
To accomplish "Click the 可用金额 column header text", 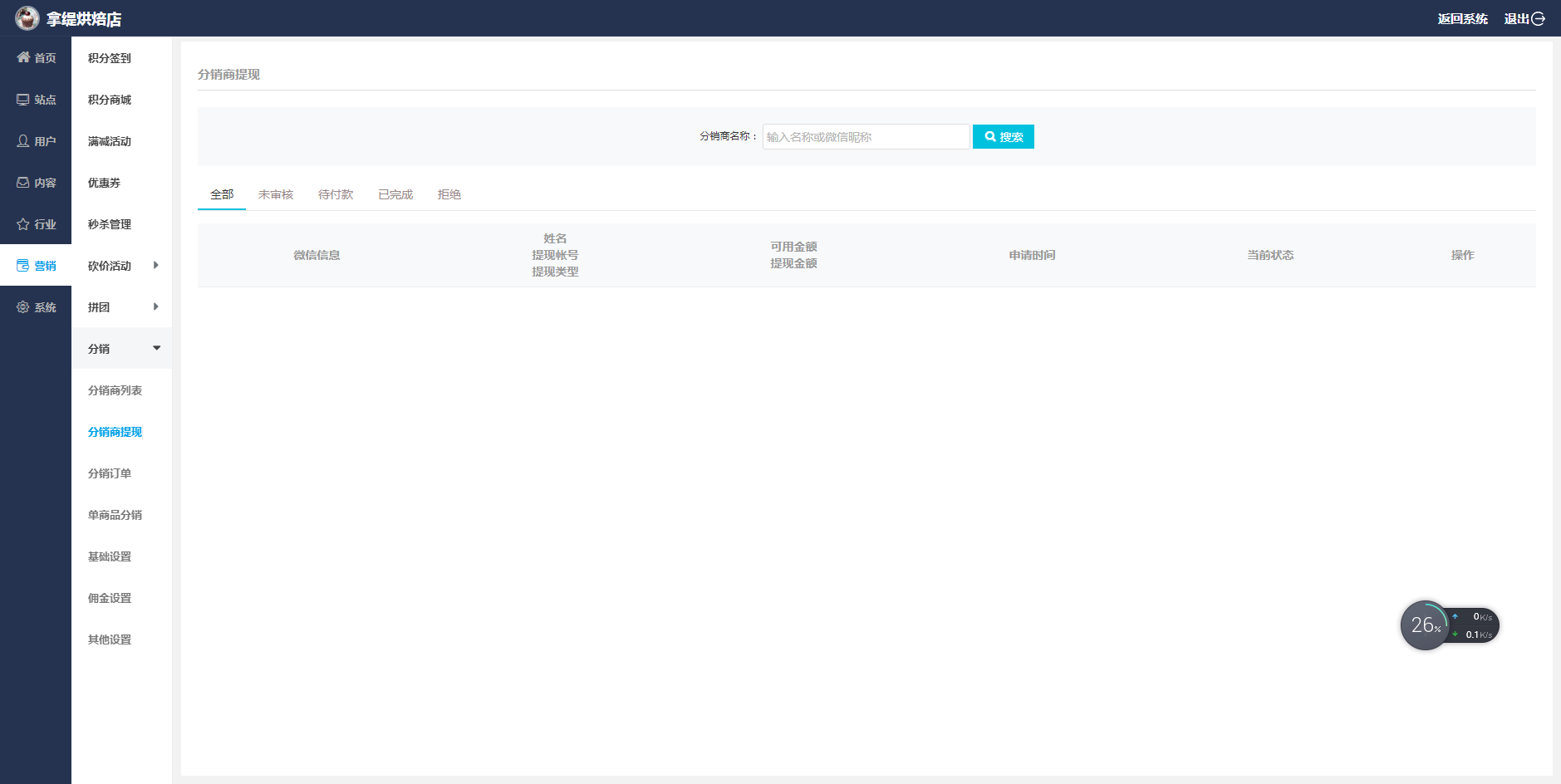I will [793, 247].
